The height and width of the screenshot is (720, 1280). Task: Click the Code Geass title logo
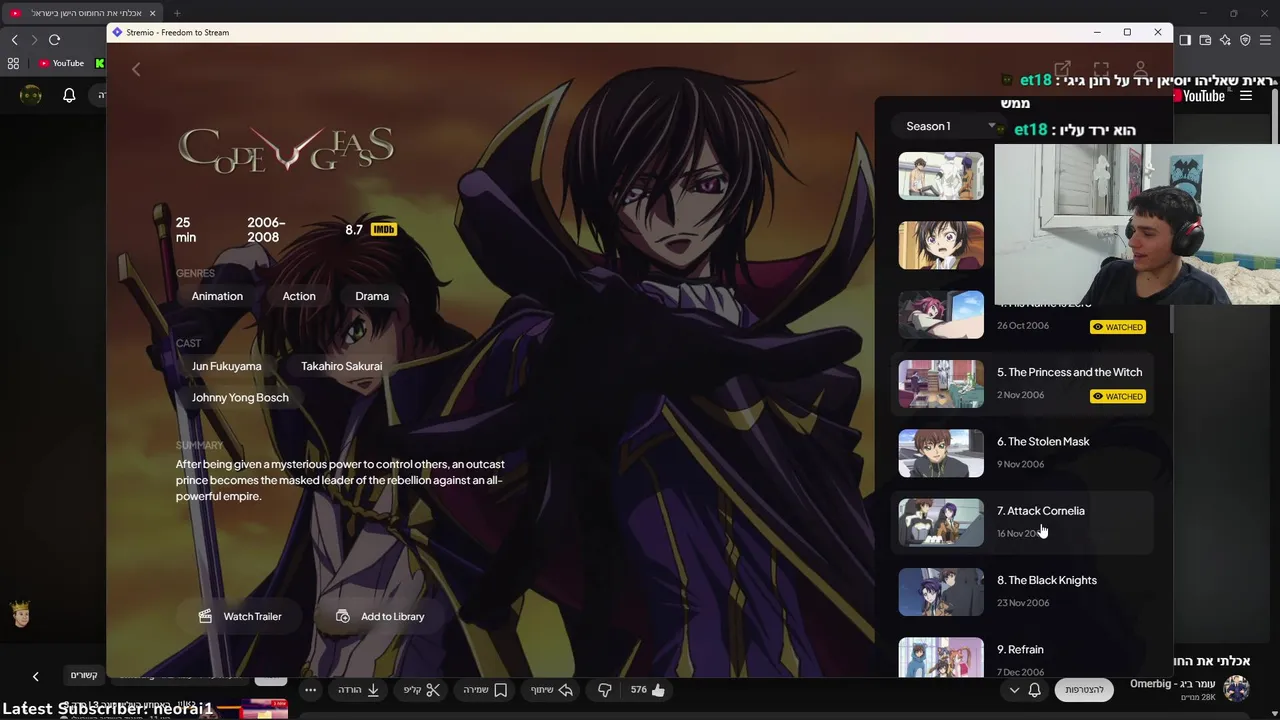(286, 150)
